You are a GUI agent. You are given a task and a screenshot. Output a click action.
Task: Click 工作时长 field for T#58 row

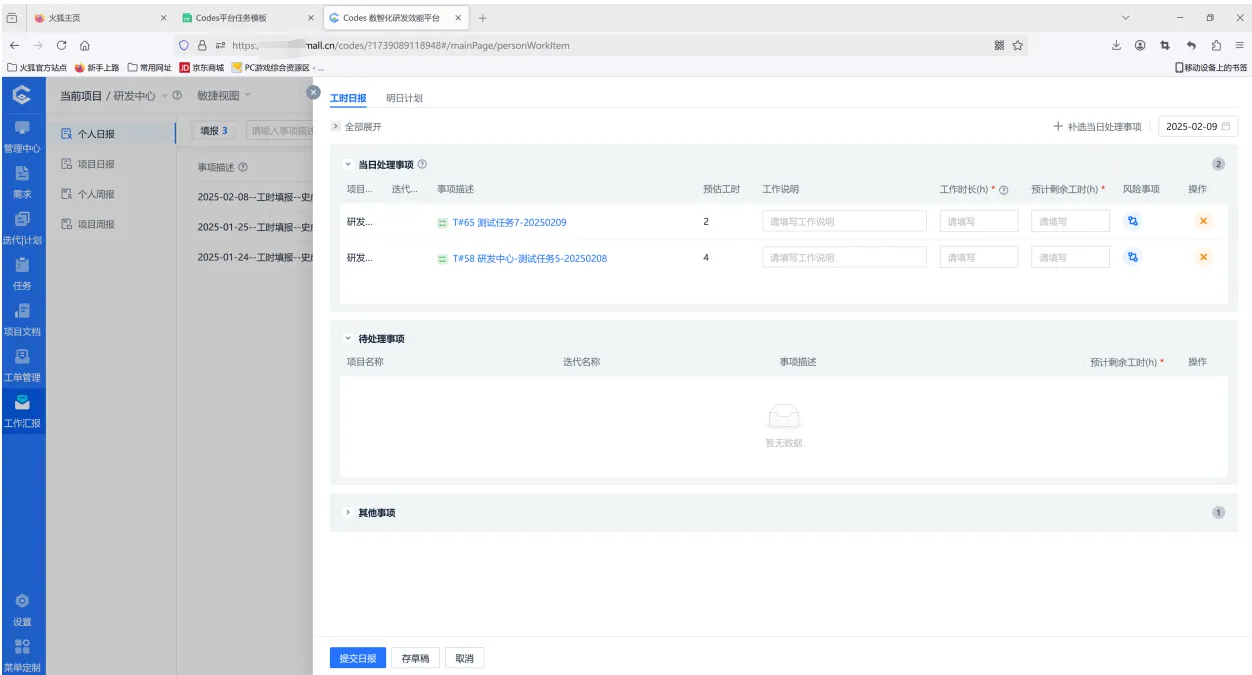click(979, 257)
